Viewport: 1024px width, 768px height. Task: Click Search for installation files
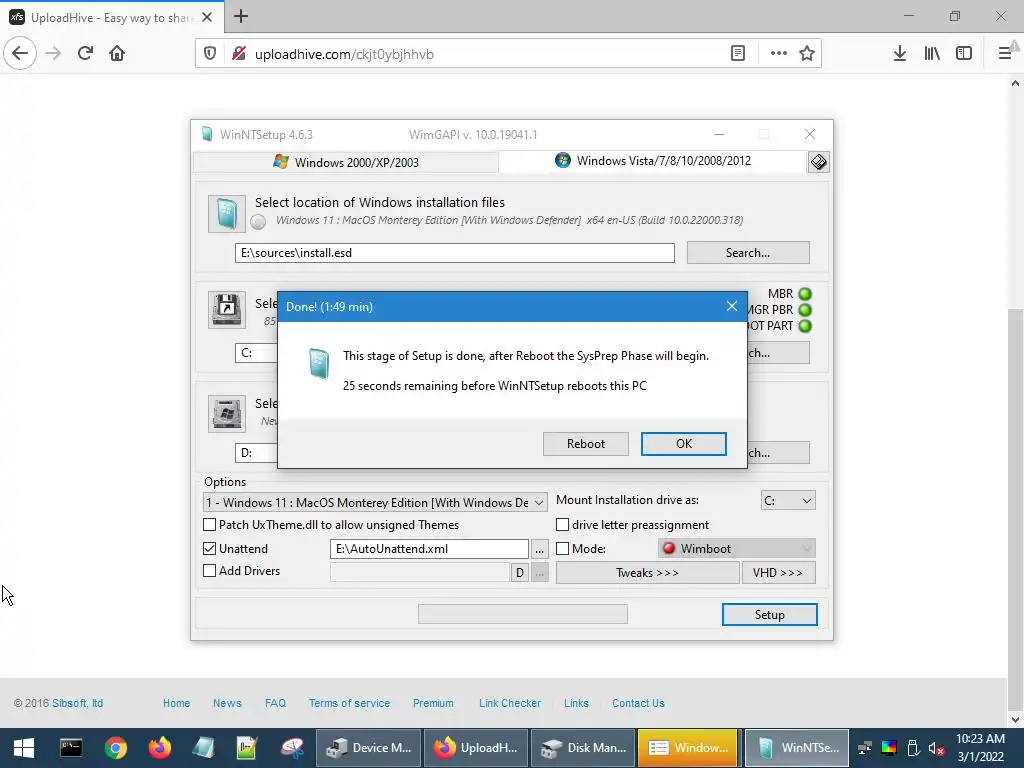tap(748, 253)
